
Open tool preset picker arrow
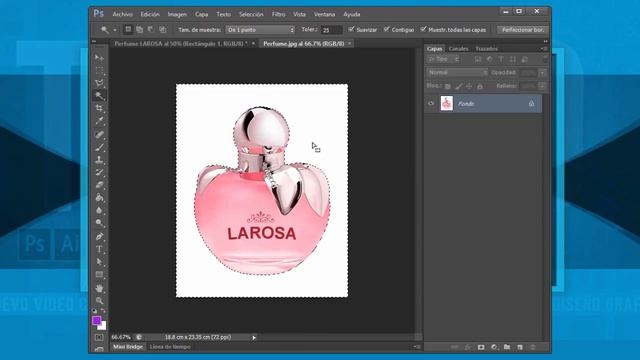(115, 30)
